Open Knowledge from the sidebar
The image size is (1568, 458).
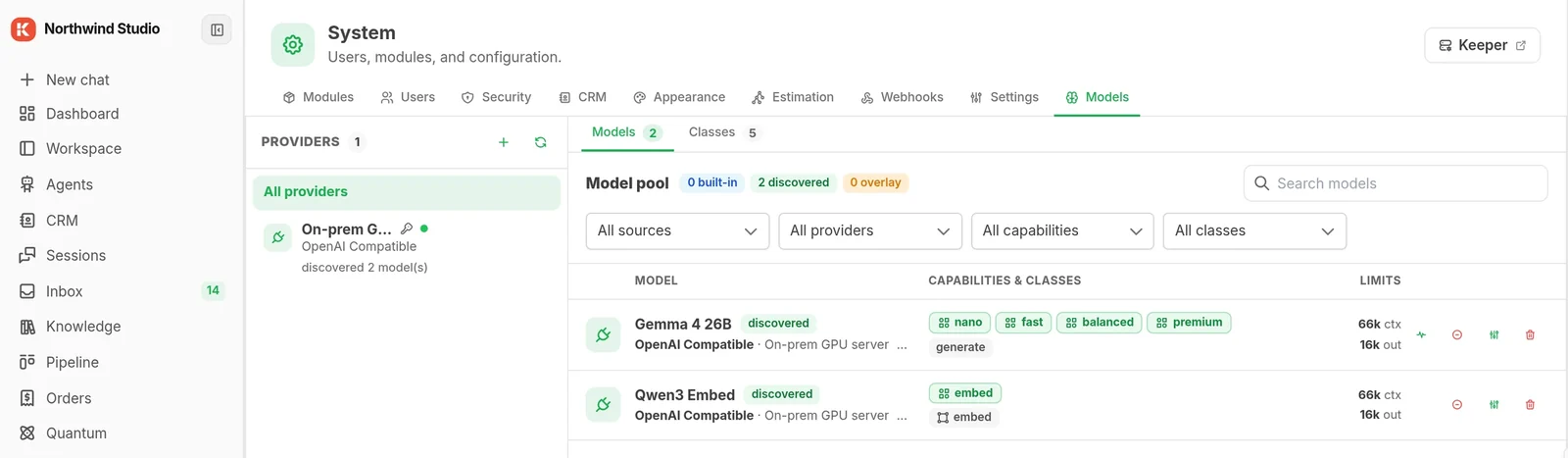[71, 327]
